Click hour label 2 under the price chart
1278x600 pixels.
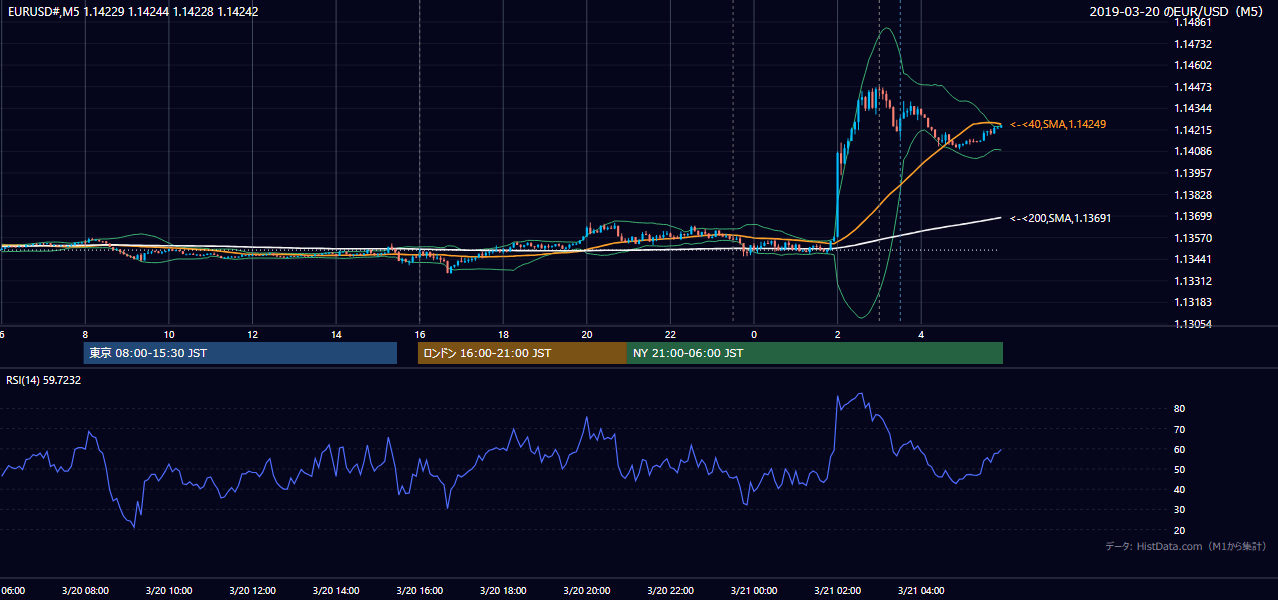click(x=838, y=334)
